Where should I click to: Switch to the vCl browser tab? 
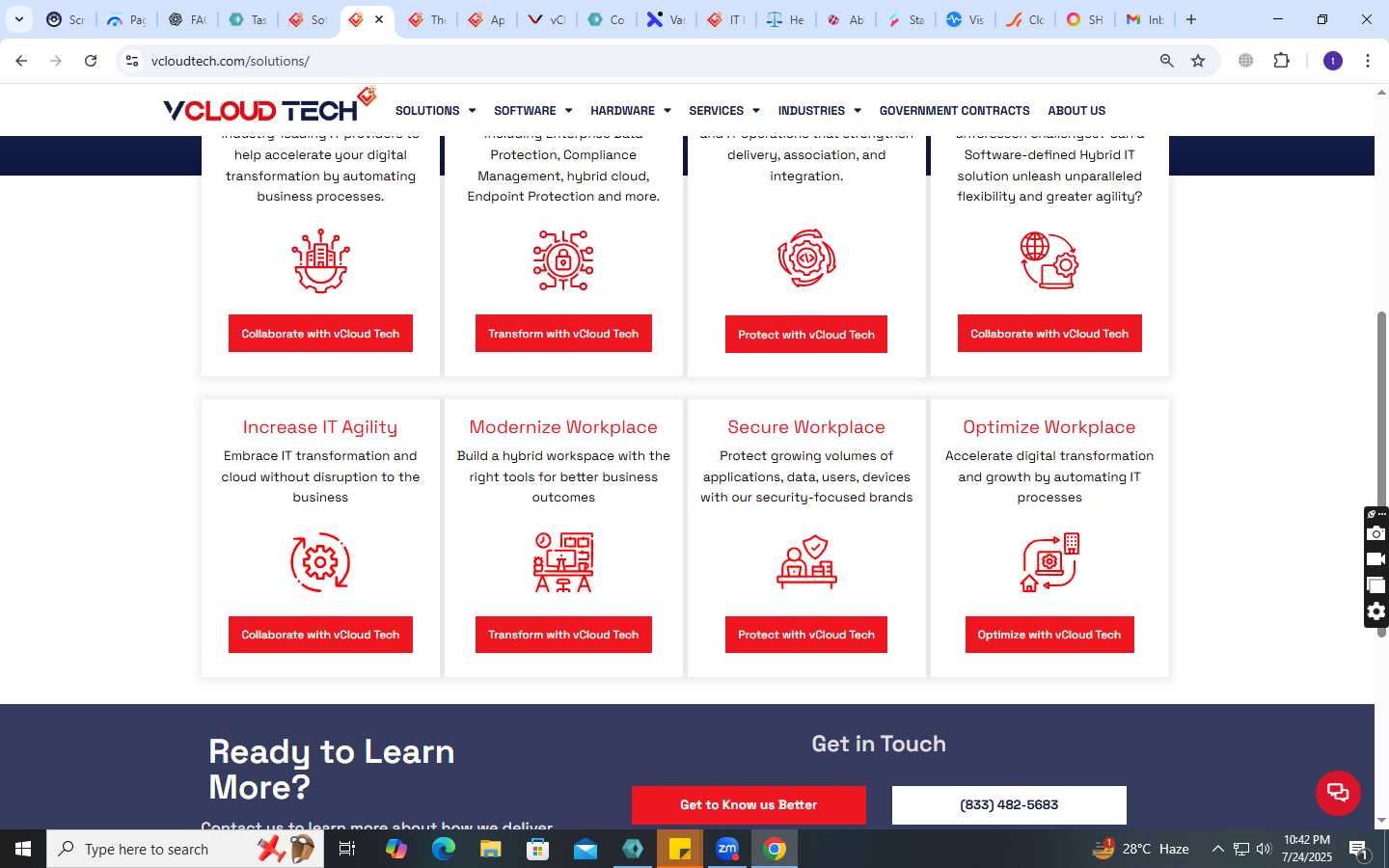point(547,19)
